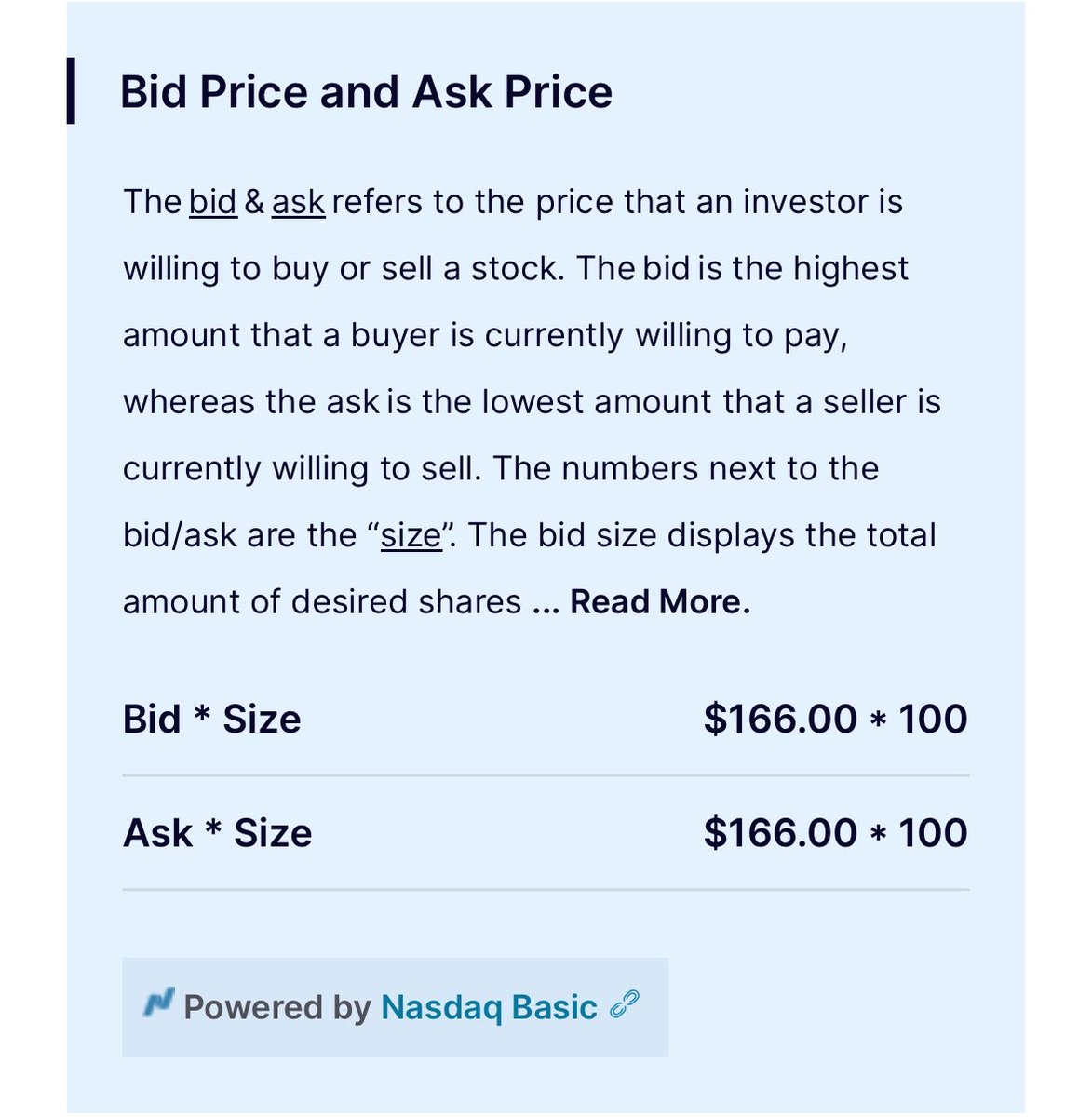The height and width of the screenshot is (1117, 1092).
Task: Open the Nasdaq Basic link
Action: 489,1007
